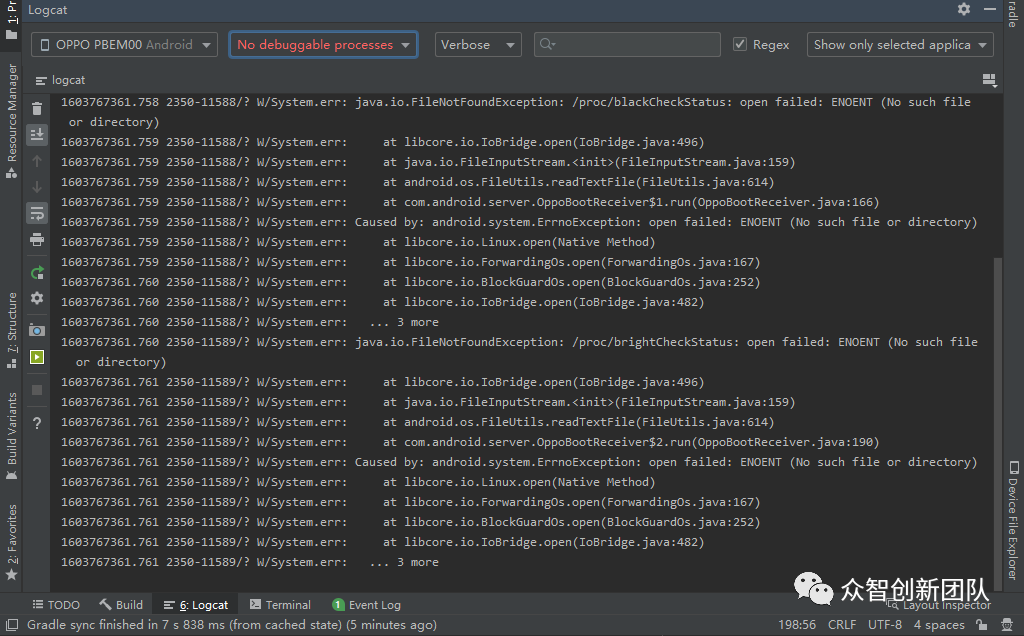Open device dropdown OPPO PBEM00
Viewport: 1024px width, 636px height.
pyautogui.click(x=124, y=44)
